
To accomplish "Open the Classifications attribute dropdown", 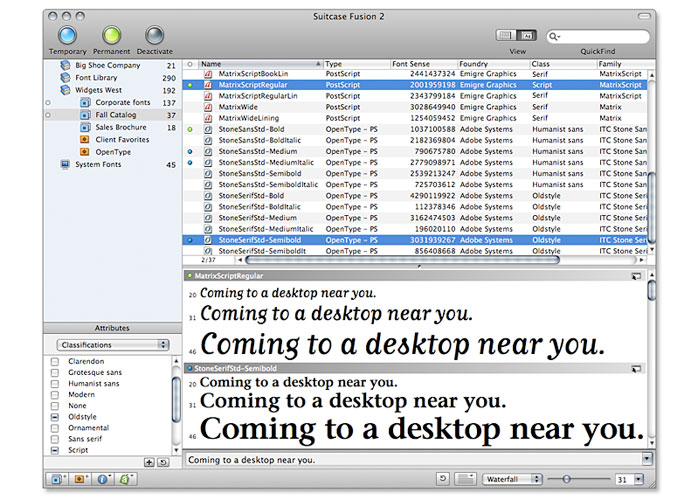I will click(113, 345).
